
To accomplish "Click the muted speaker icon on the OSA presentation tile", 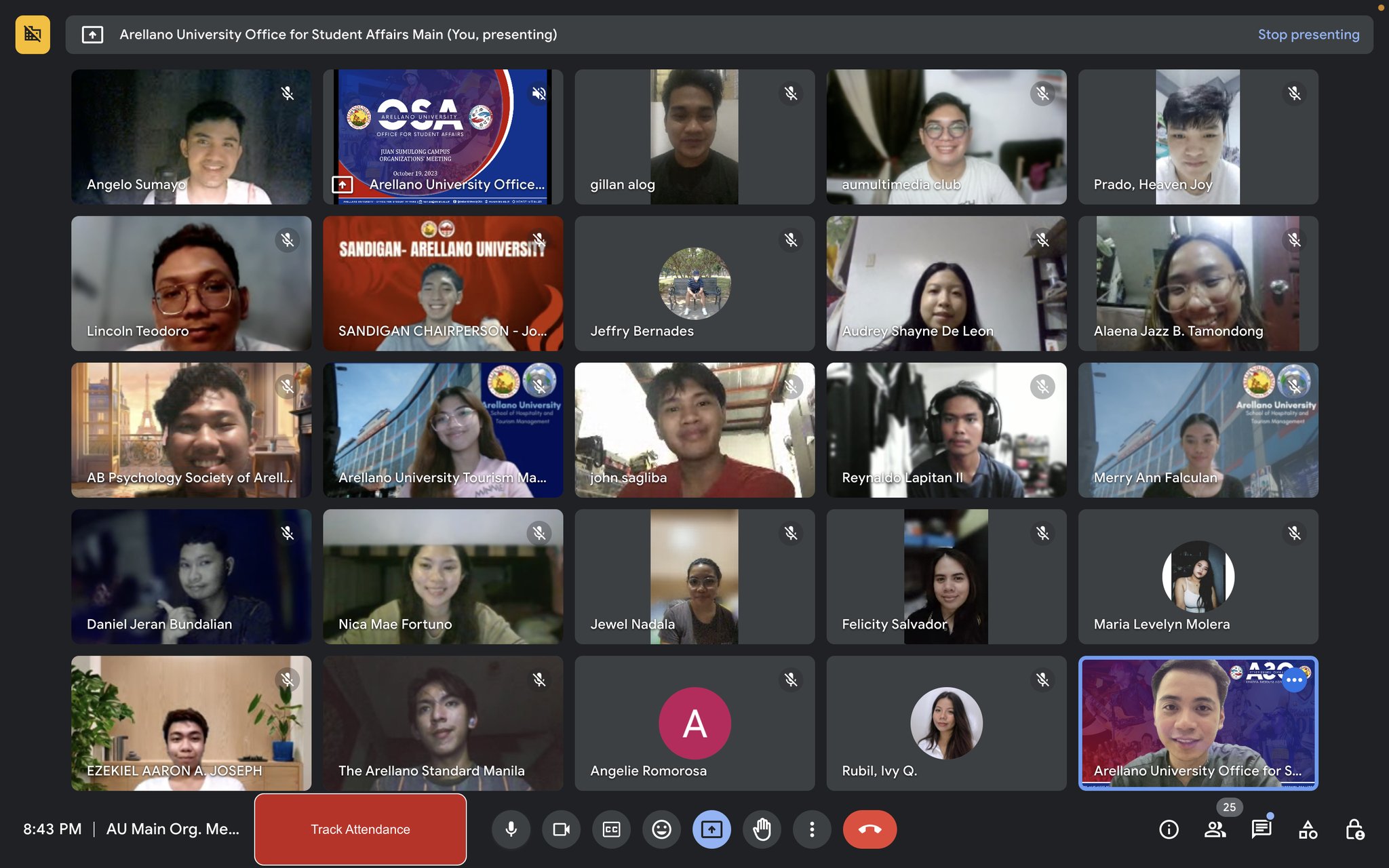I will pos(539,93).
